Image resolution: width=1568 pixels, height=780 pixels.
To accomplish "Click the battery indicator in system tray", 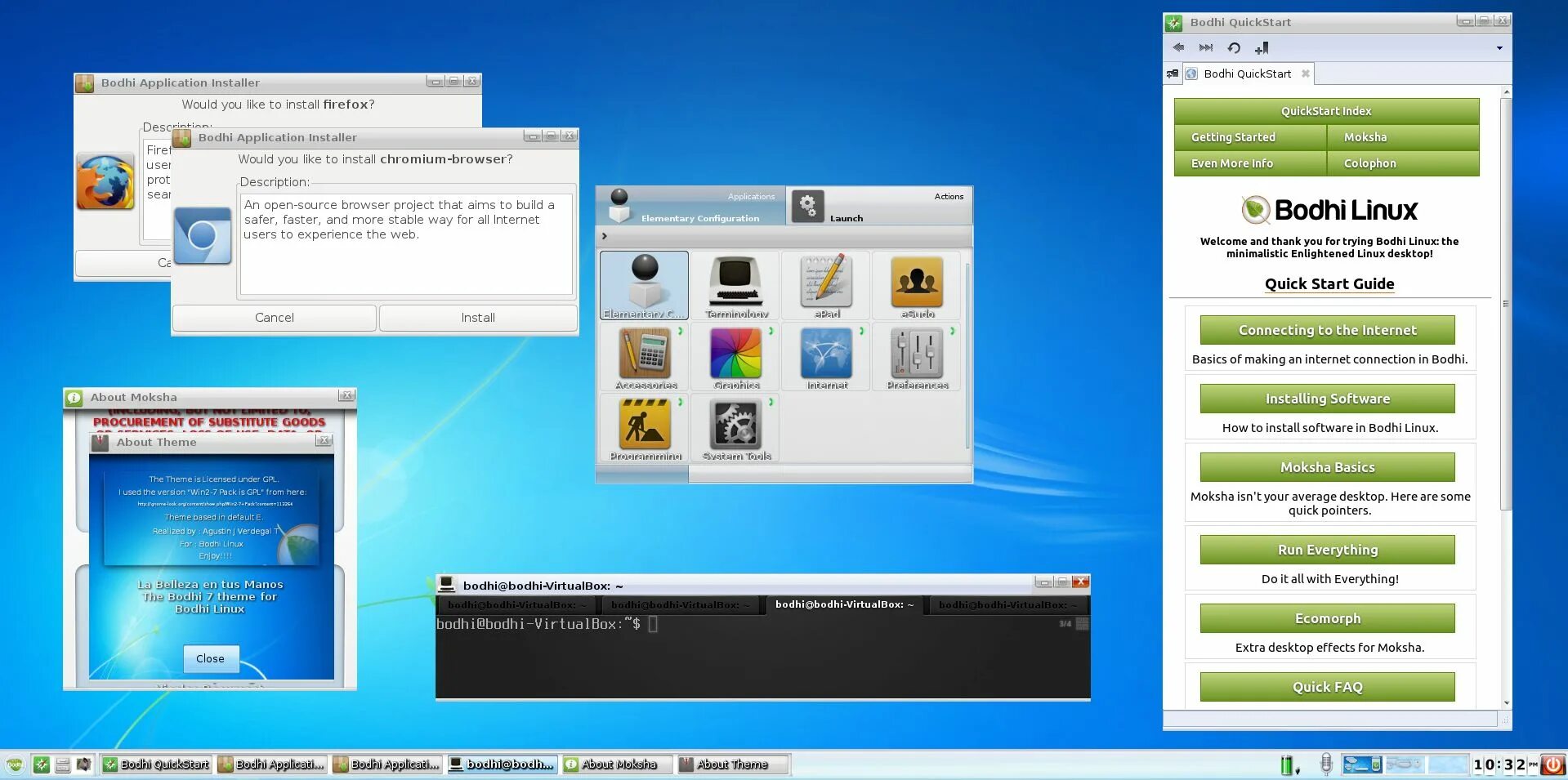I will [x=1289, y=764].
